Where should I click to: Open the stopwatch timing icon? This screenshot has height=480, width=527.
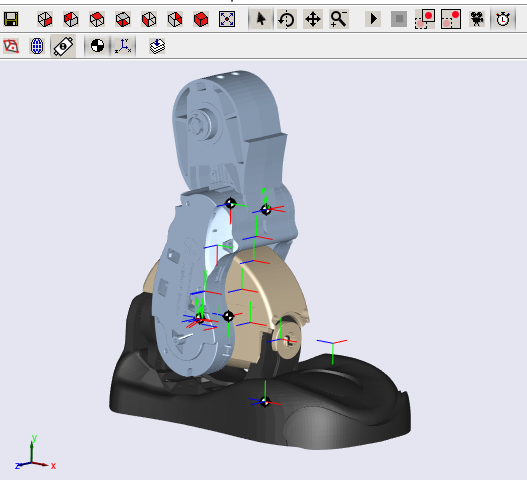(x=502, y=19)
